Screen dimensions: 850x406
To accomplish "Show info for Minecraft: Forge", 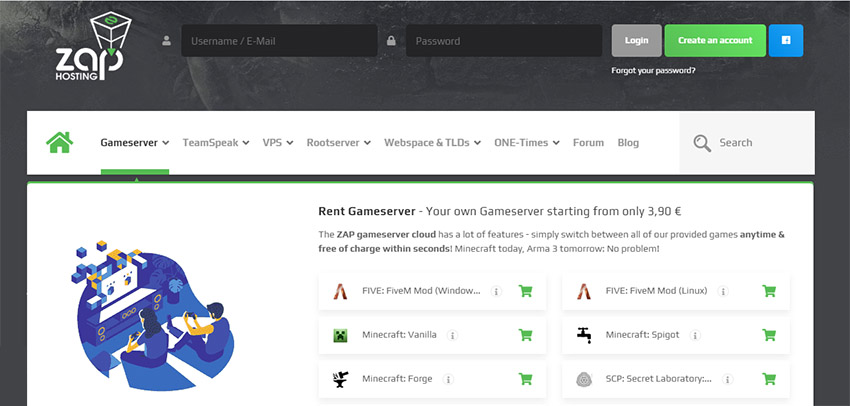I will click(448, 379).
